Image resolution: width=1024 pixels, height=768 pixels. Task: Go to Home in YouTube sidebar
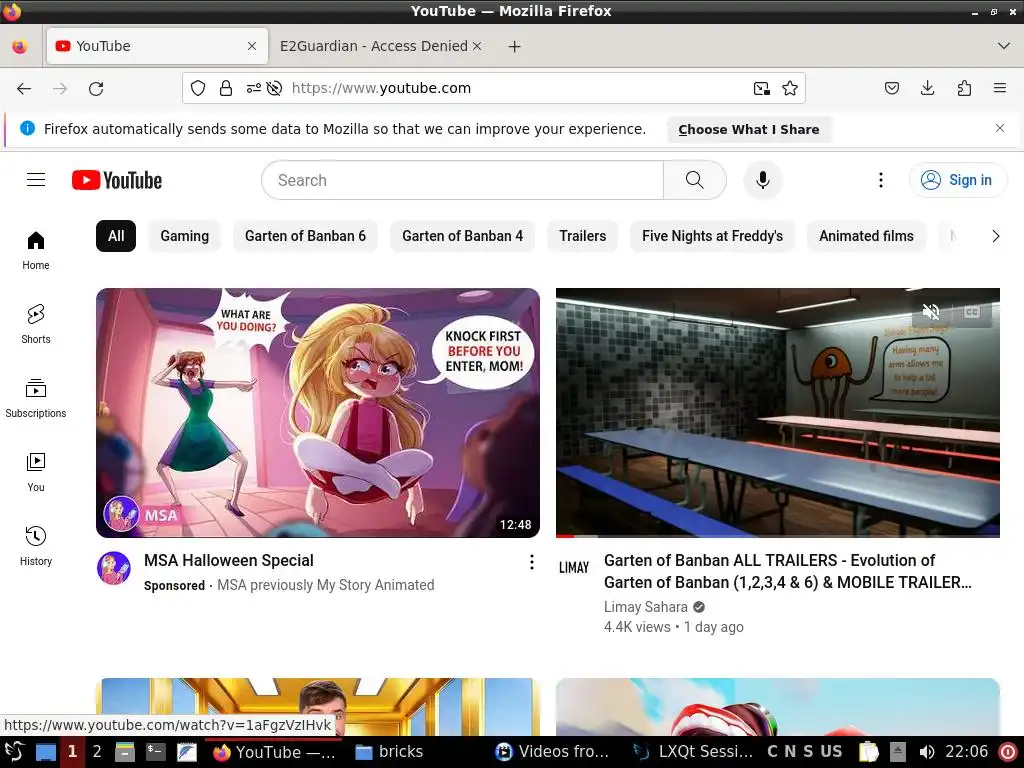[36, 251]
